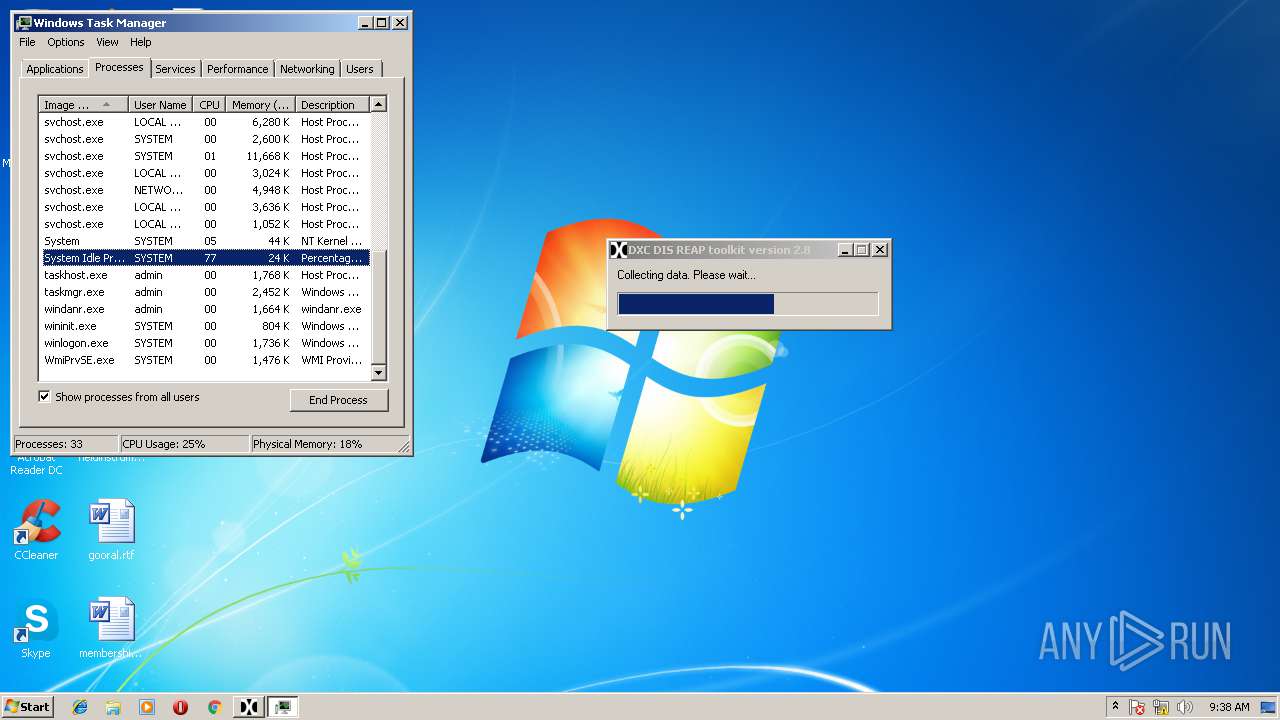Click the process list scroll down arrow
Viewport: 1280px width, 720px height.
coord(378,373)
